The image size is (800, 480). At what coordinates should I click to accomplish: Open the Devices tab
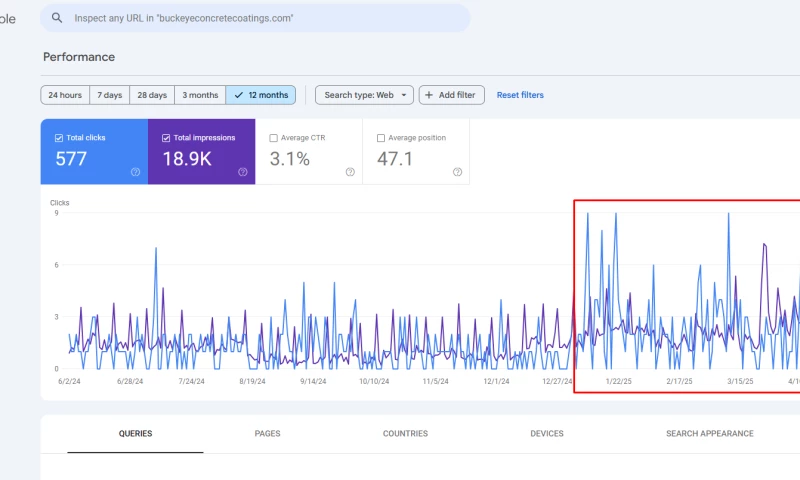click(547, 434)
